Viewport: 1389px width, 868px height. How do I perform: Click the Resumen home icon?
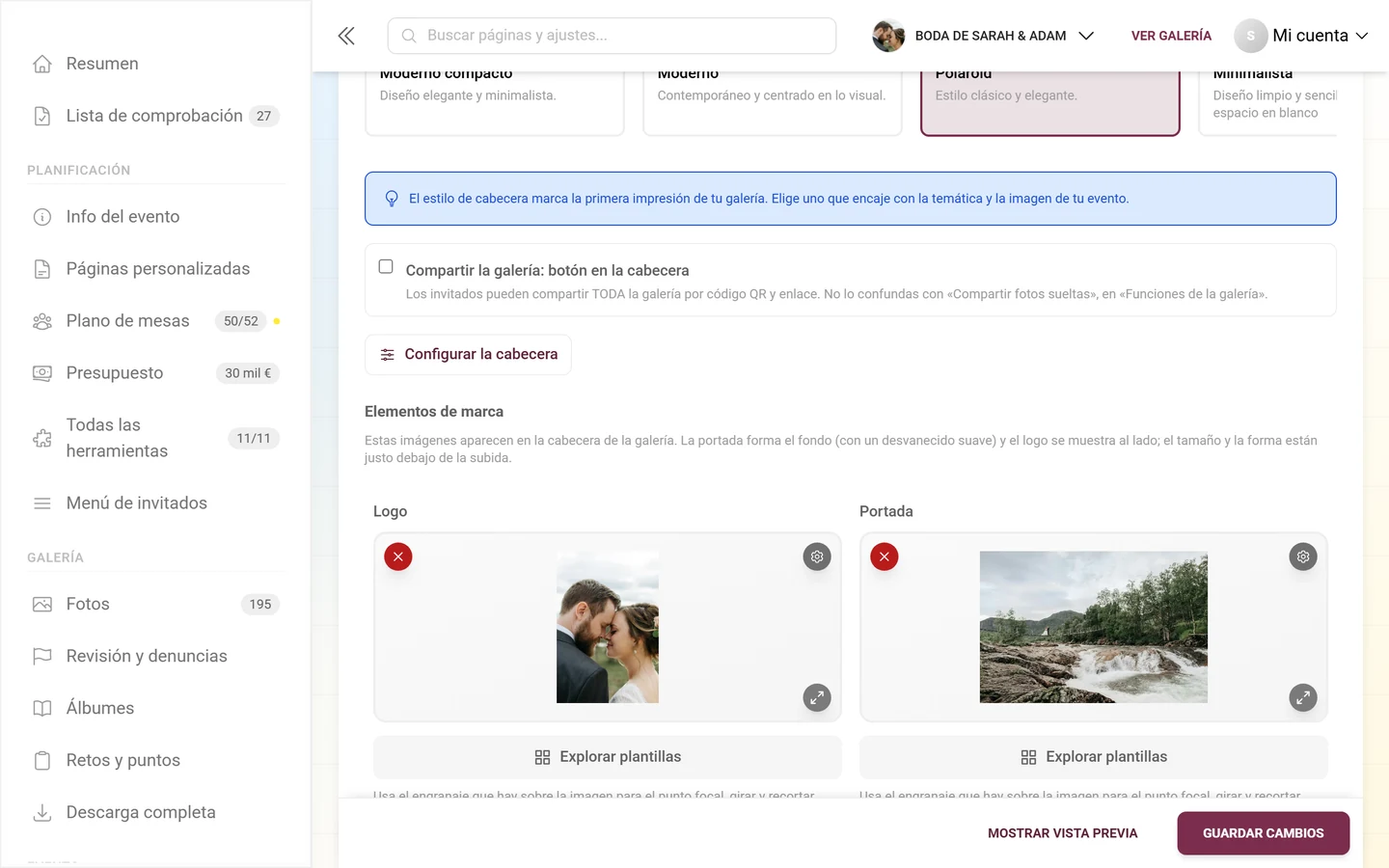pyautogui.click(x=42, y=64)
